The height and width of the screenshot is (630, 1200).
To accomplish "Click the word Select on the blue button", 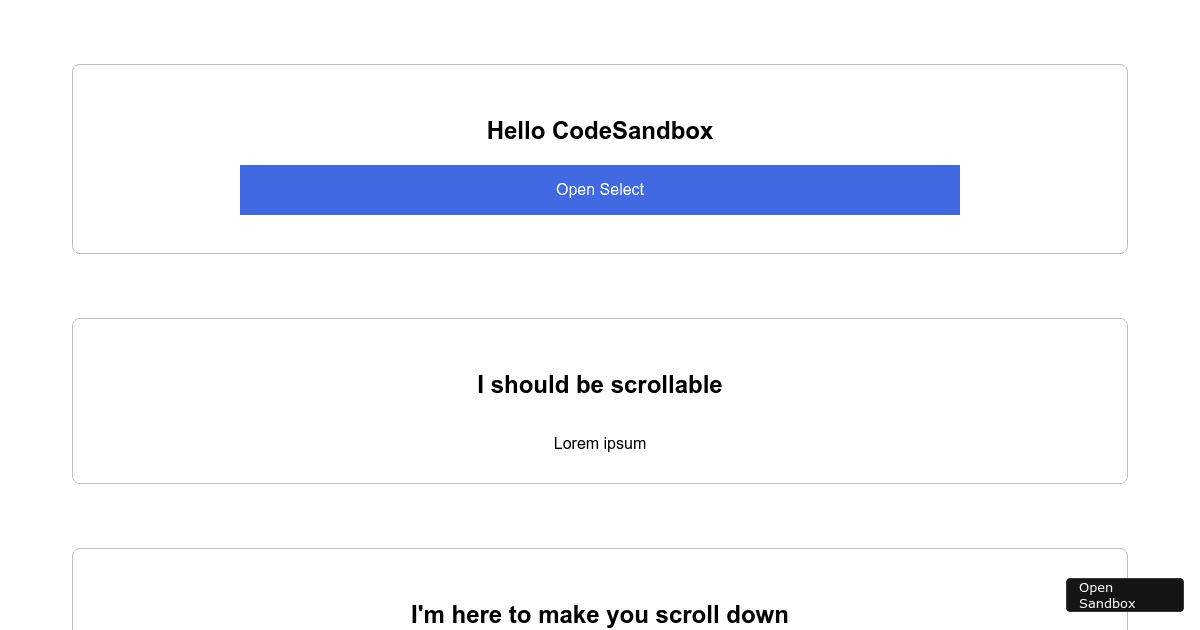I will [x=622, y=190].
